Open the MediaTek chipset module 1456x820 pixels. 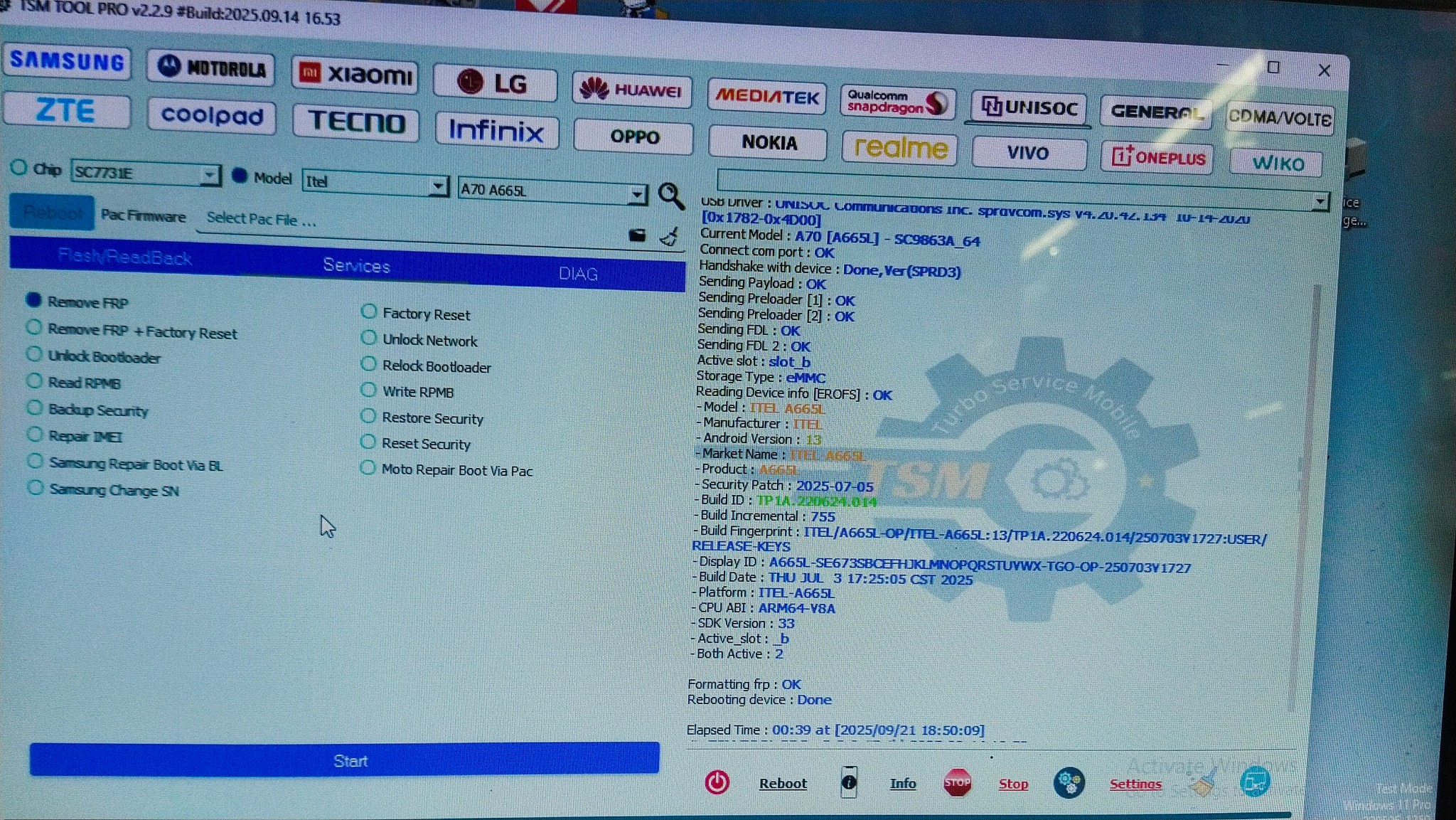click(x=766, y=96)
